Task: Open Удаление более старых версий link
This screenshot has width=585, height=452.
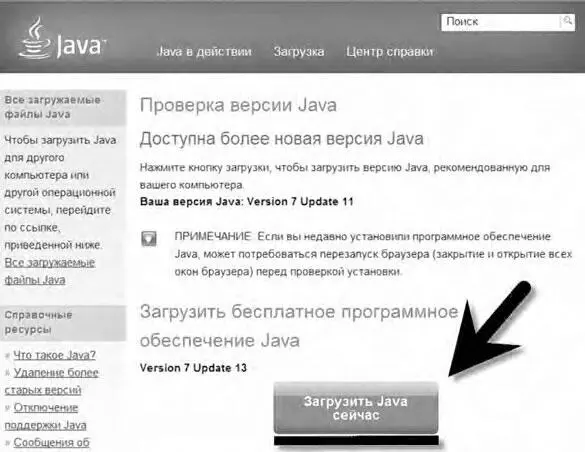Action: point(51,381)
